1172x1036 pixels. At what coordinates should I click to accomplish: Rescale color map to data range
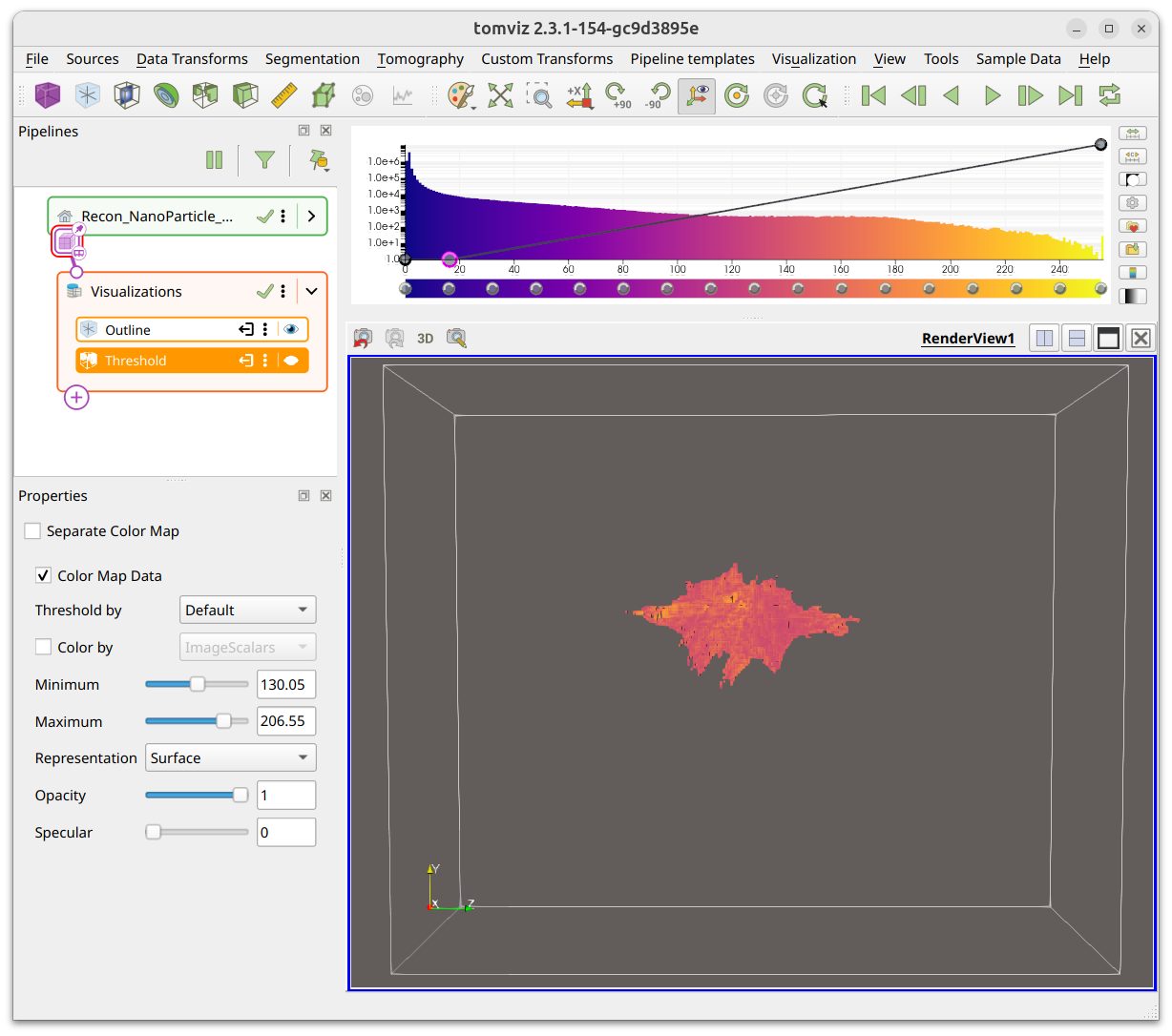point(1133,134)
